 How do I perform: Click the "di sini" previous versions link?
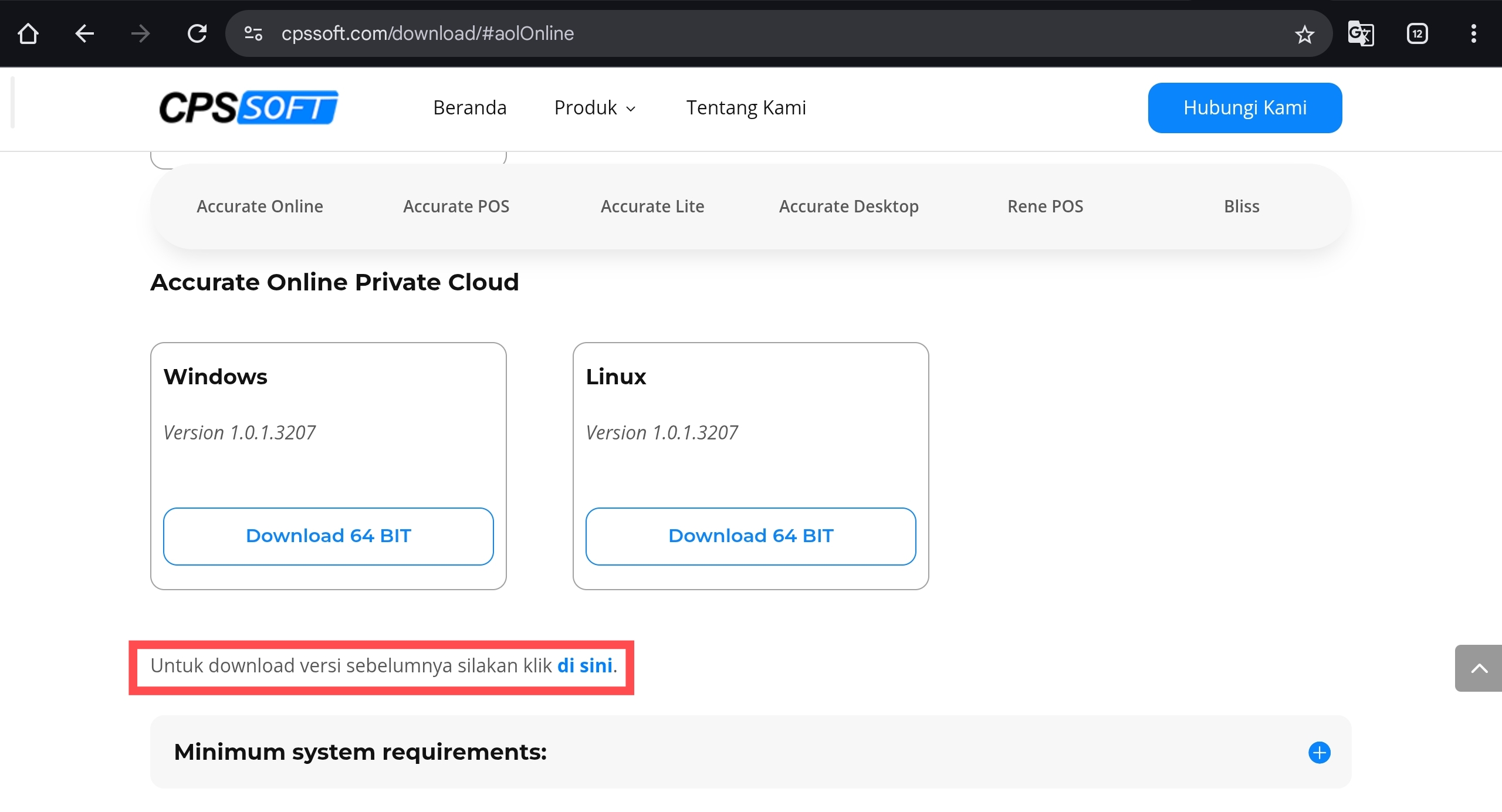(584, 666)
